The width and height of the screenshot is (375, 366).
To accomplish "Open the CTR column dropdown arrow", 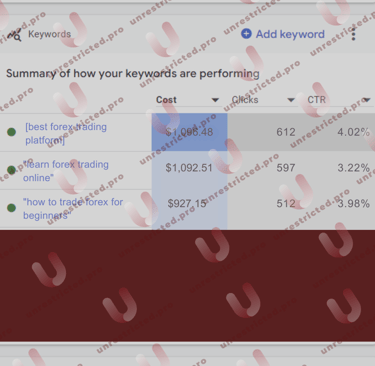I will coord(367,100).
